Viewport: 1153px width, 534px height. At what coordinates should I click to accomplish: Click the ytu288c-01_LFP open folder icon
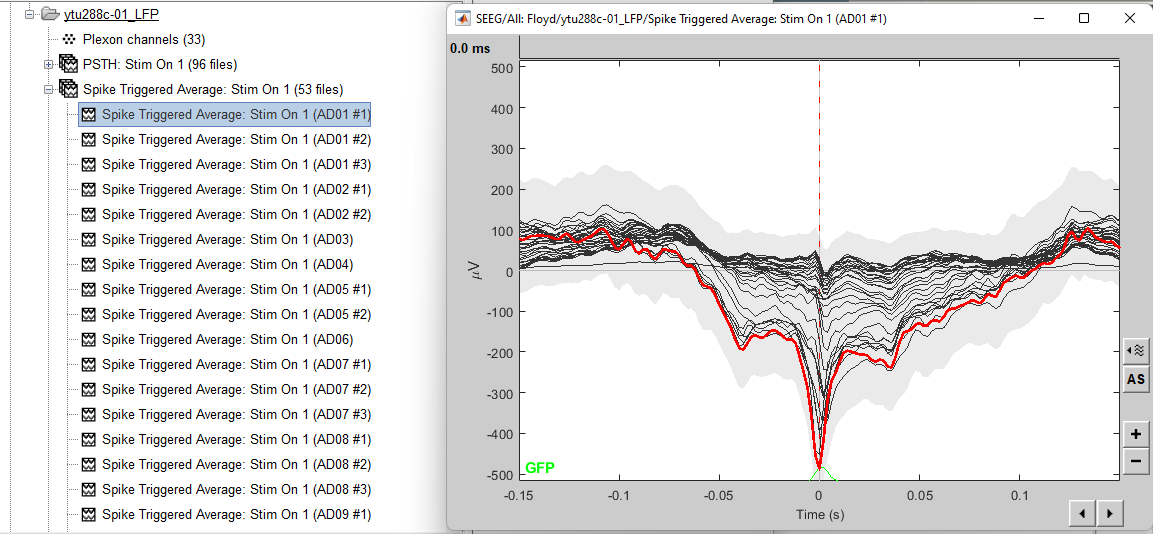click(x=49, y=14)
